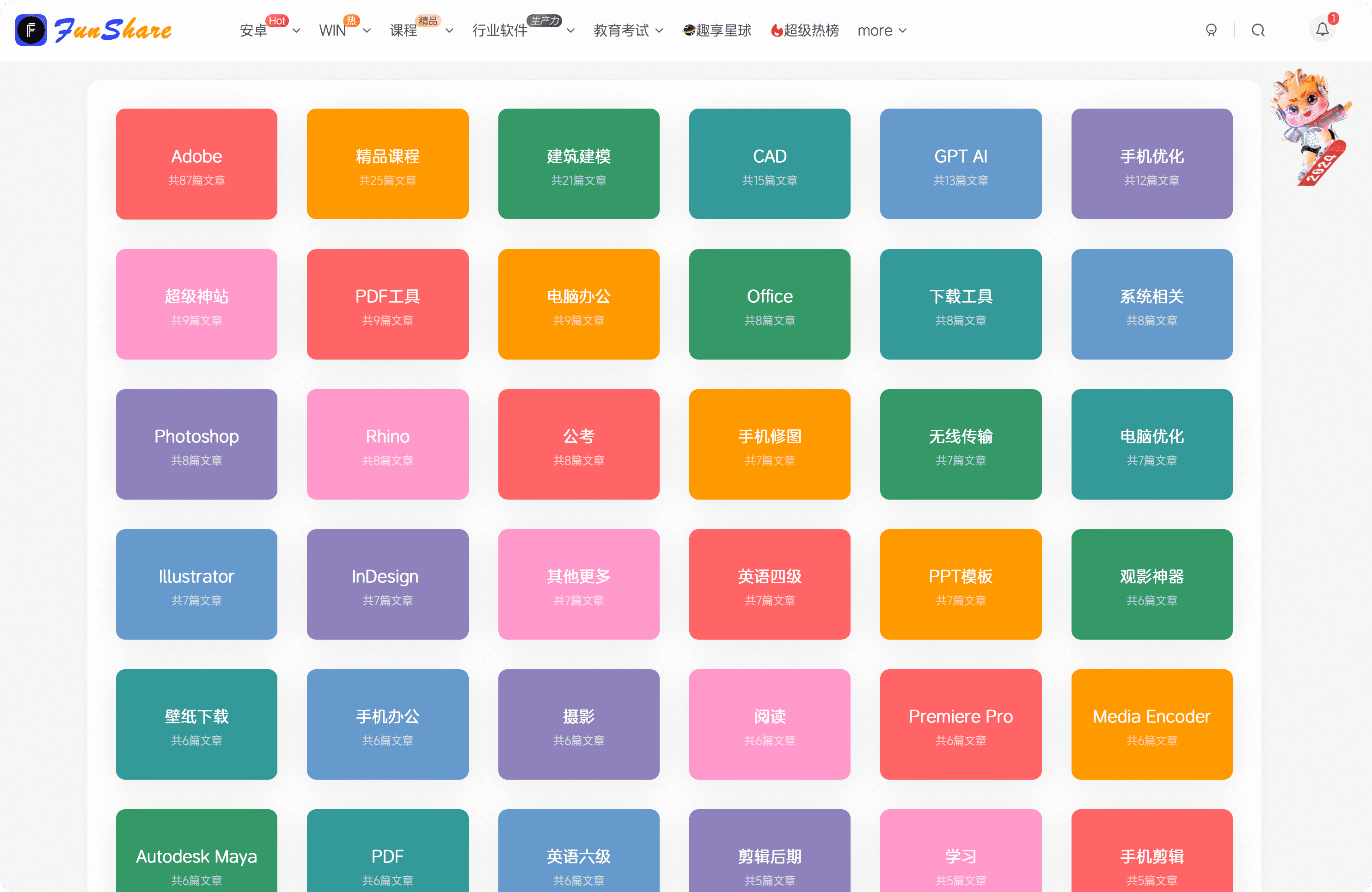Go to 趣享星球 page
This screenshot has width=1372, height=892.
tap(717, 31)
